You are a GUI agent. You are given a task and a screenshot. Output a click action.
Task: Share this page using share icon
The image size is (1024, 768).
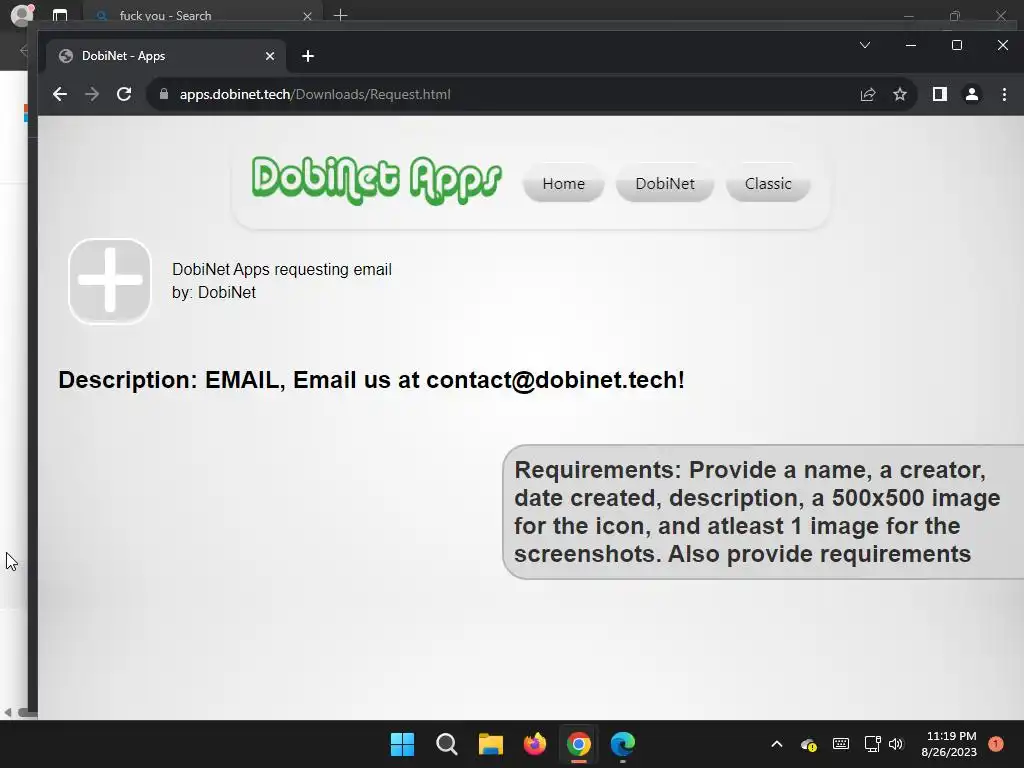pos(868,95)
